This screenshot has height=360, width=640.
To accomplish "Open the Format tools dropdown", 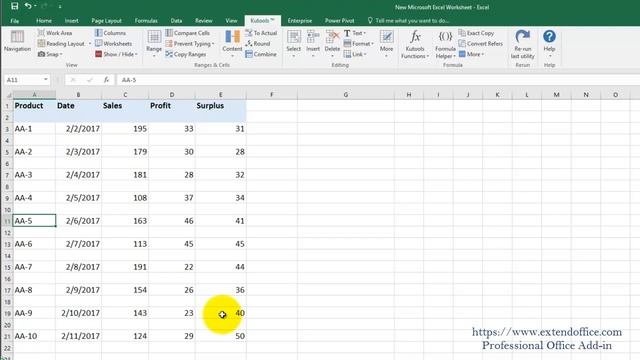I will pyautogui.click(x=358, y=43).
